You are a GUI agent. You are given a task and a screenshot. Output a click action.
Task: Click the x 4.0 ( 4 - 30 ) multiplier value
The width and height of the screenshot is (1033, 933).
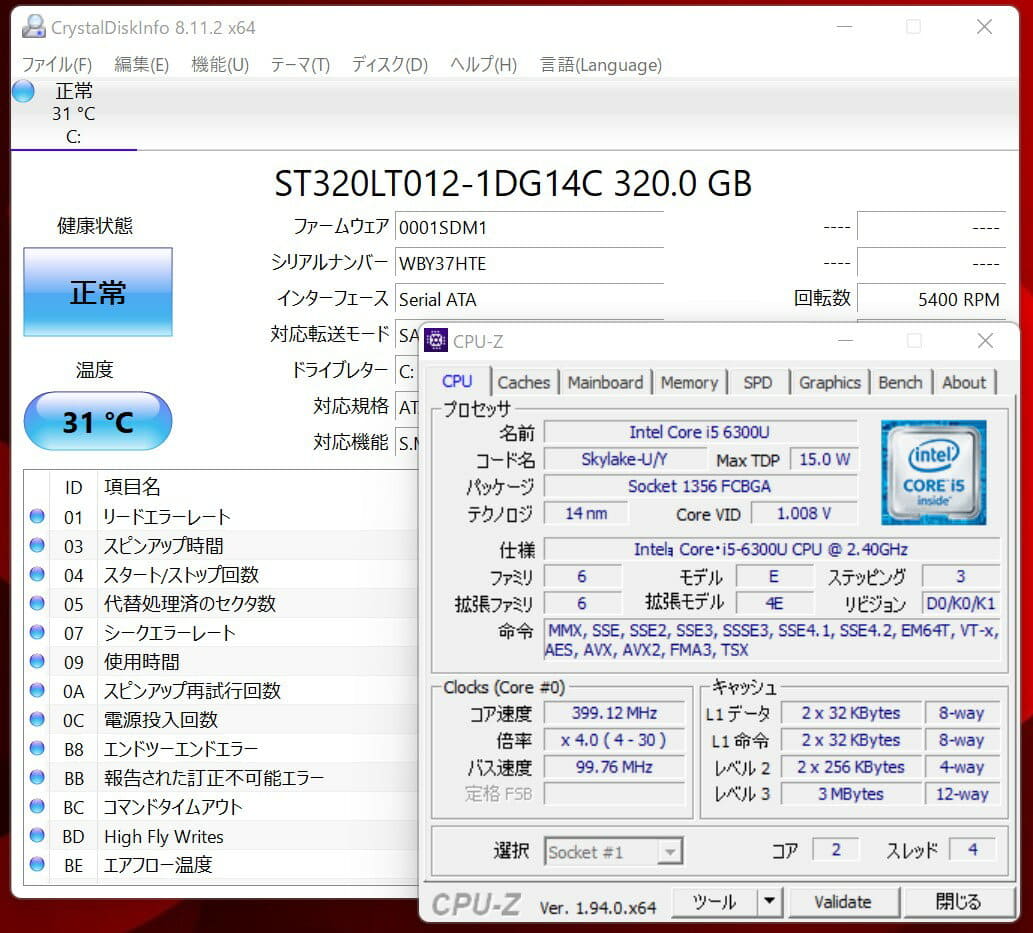pos(614,740)
